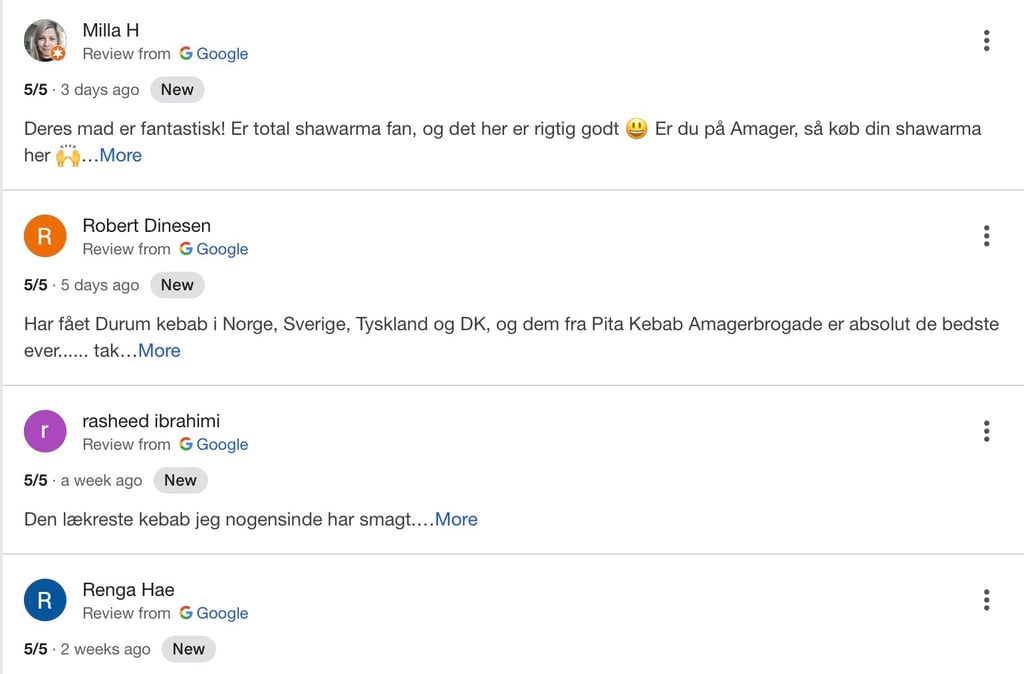
Task: Open the three-dot menu on Milla H's review
Action: [x=987, y=40]
